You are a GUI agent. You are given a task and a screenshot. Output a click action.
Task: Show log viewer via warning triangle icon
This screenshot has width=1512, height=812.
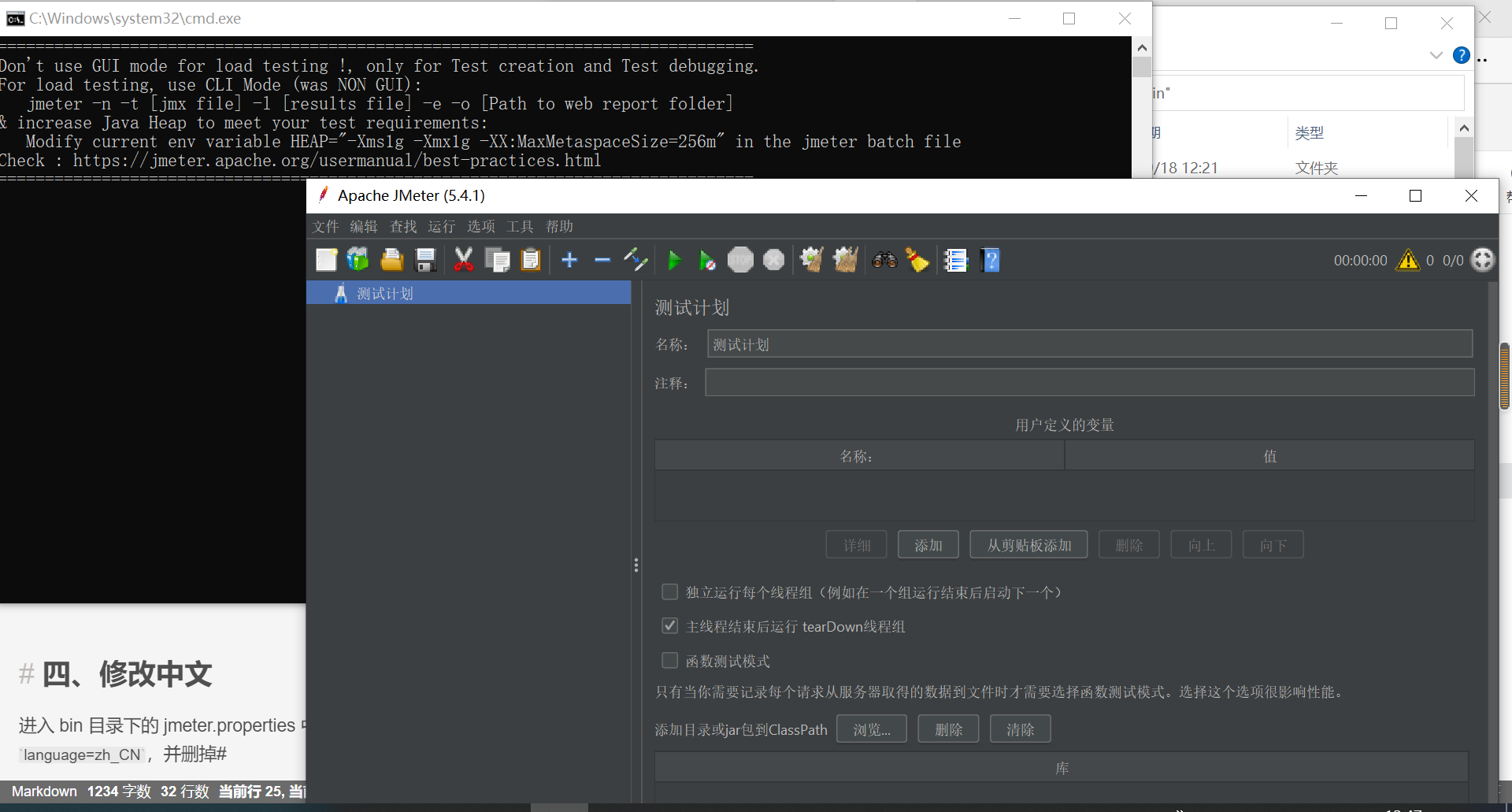(1408, 260)
